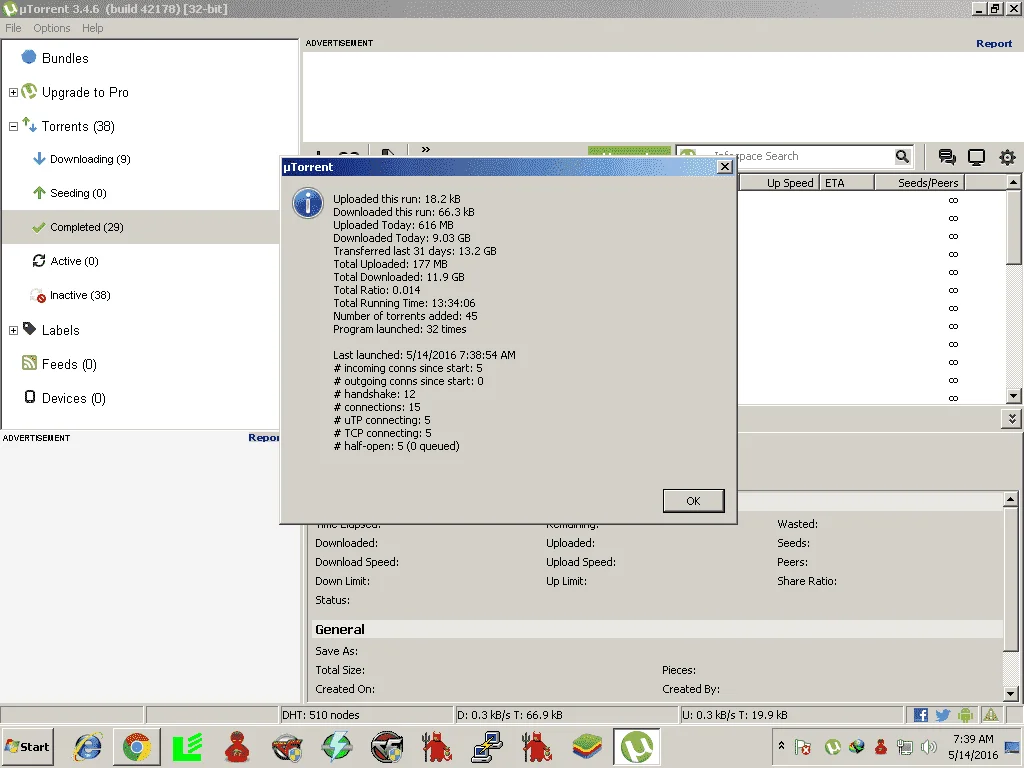
Task: Click the Feeds RSS icon
Action: [29, 362]
